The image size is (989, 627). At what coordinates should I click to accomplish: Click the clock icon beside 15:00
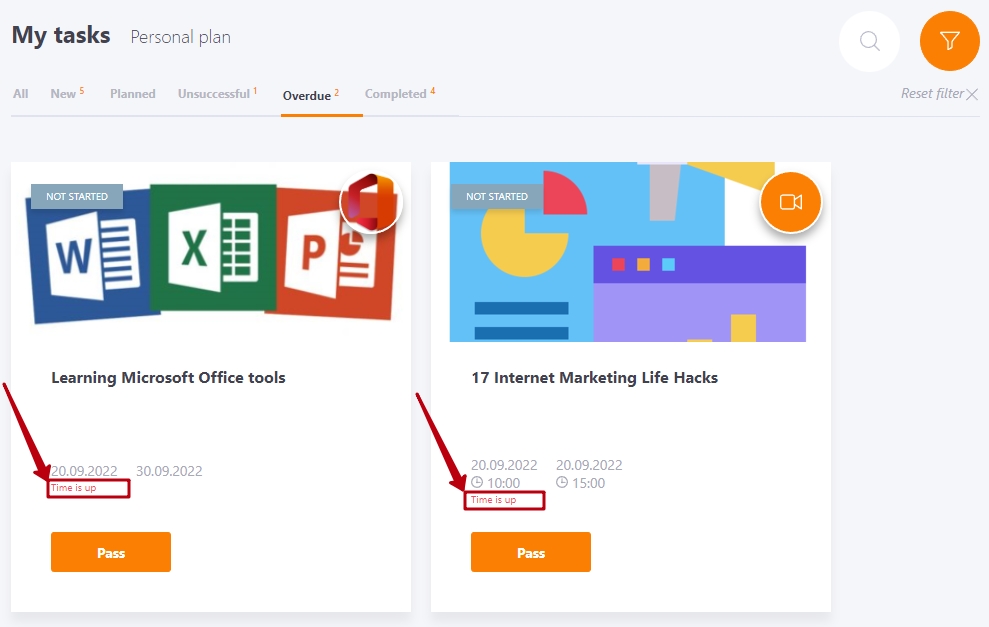click(x=562, y=483)
